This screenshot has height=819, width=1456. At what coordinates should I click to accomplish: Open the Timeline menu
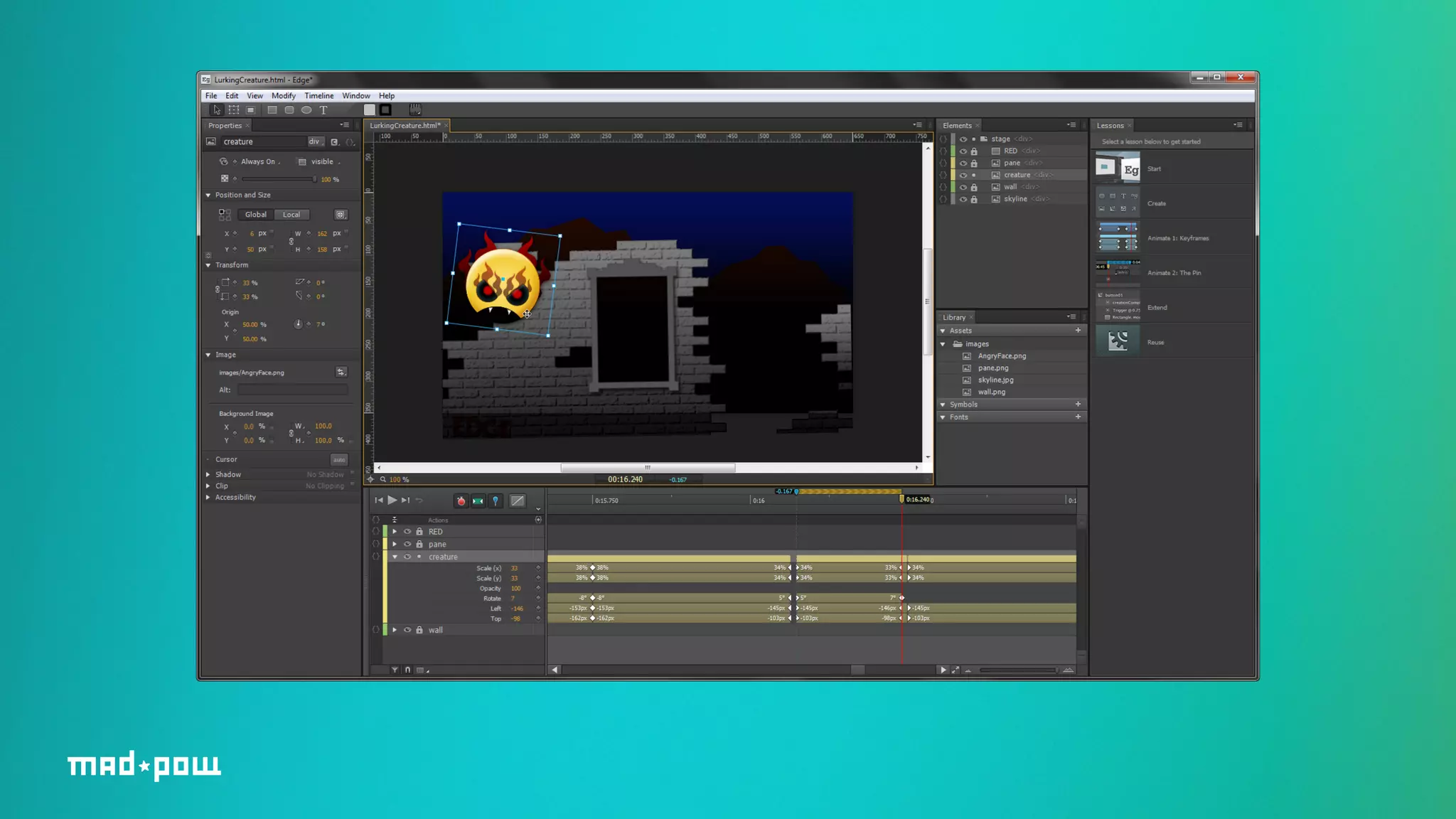318,96
